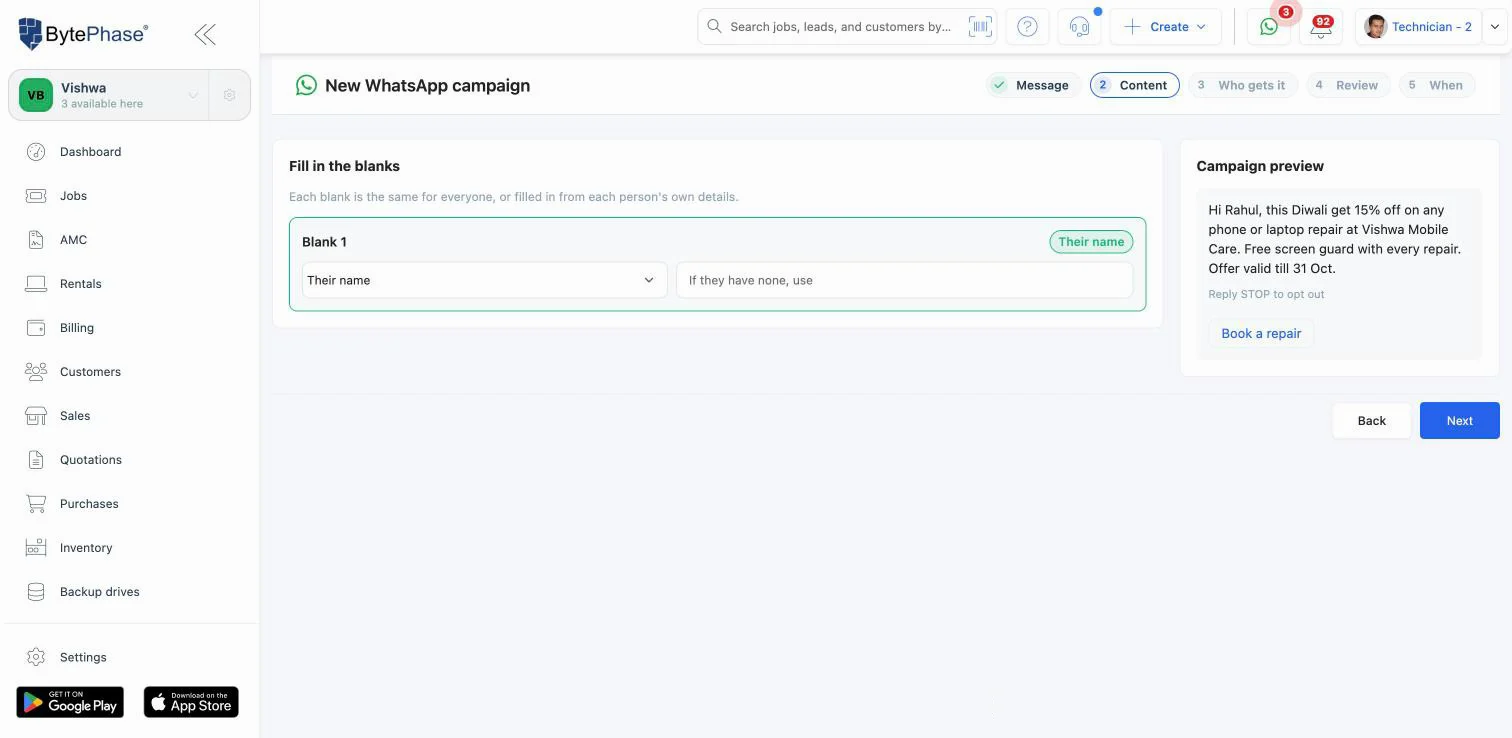Click Book a repair in preview
Viewport: 1512px width, 738px height.
[1261, 334]
